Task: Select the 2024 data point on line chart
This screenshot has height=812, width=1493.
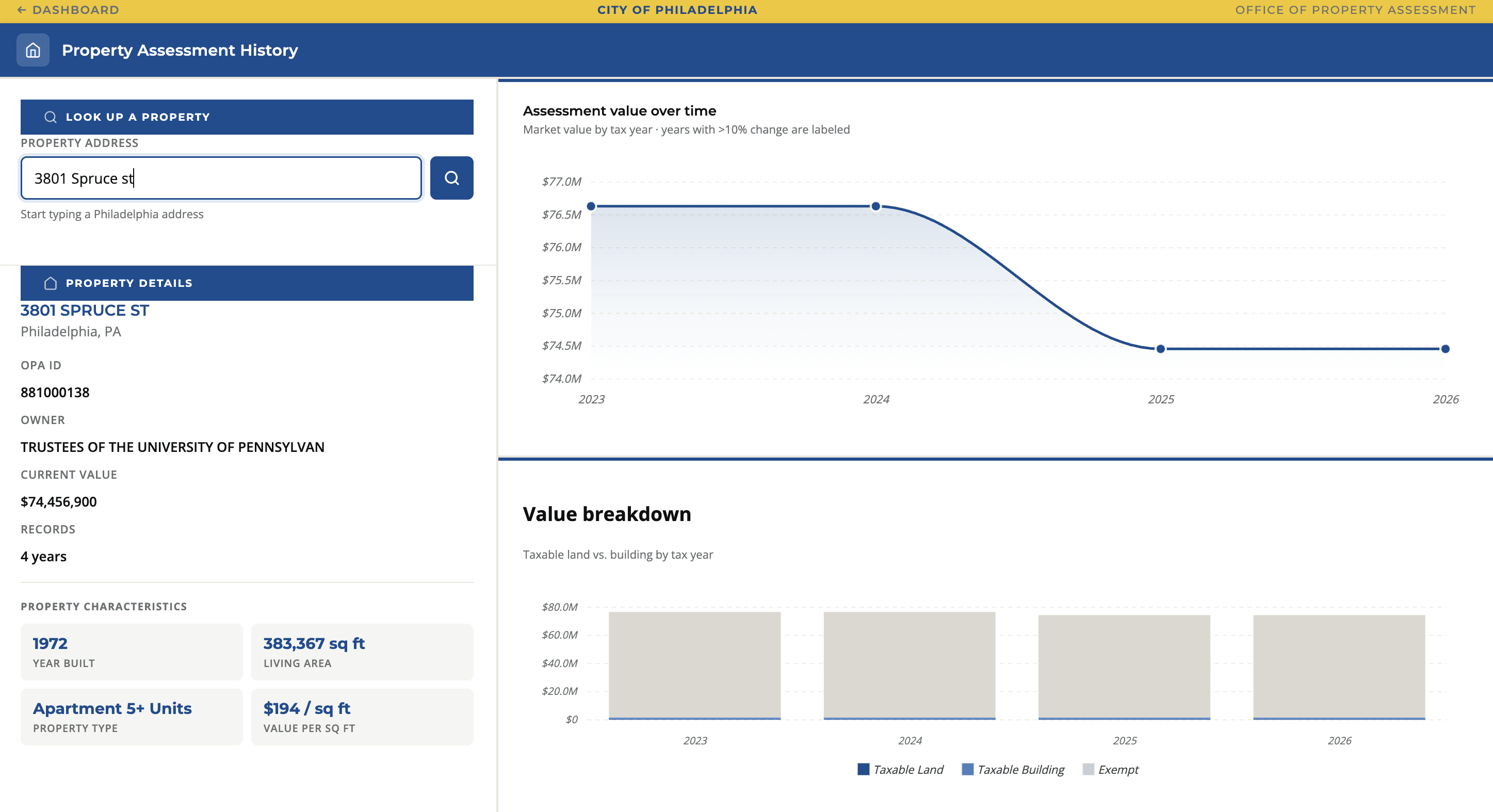Action: tap(876, 206)
